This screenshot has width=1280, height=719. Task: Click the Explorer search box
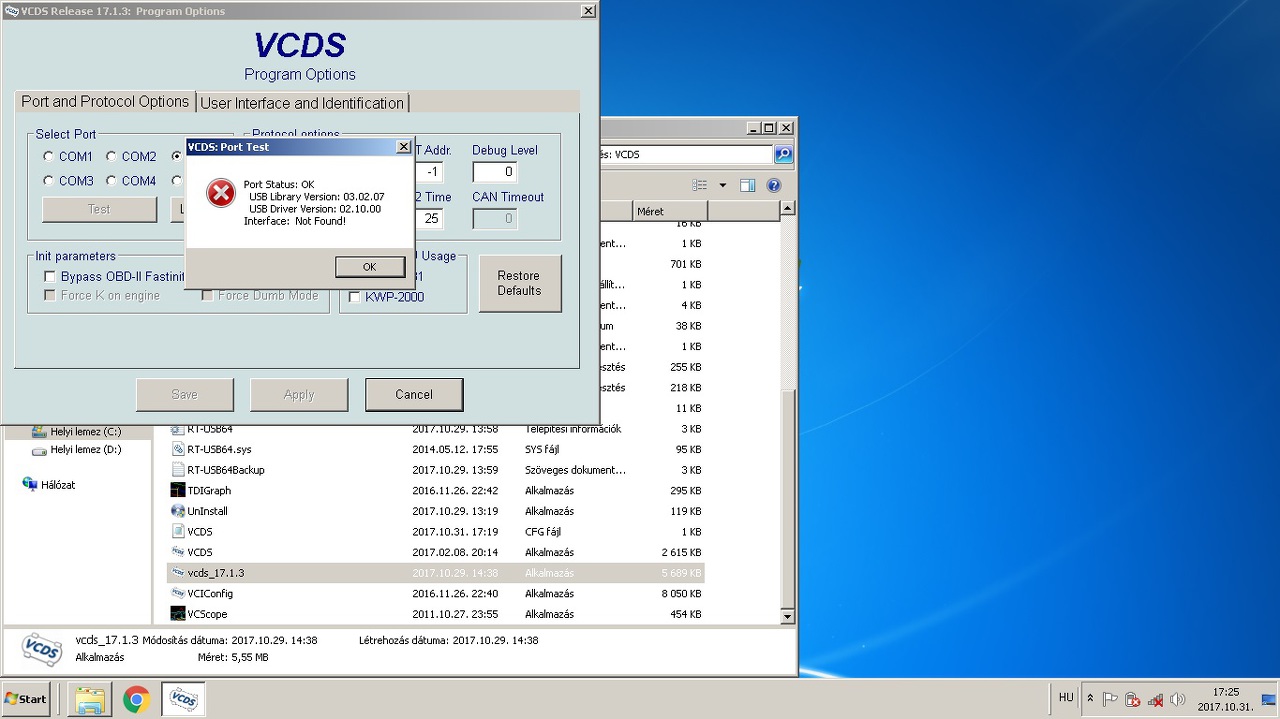686,155
